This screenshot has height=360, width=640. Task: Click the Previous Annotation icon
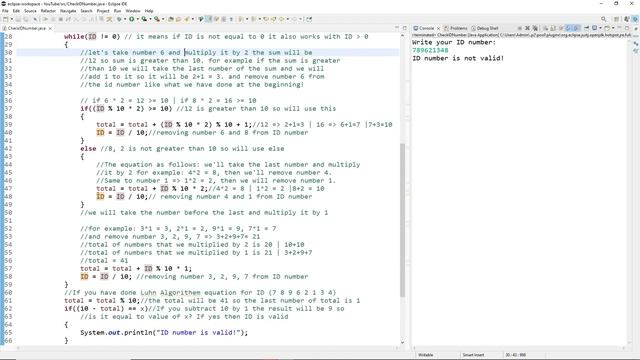(254, 19)
